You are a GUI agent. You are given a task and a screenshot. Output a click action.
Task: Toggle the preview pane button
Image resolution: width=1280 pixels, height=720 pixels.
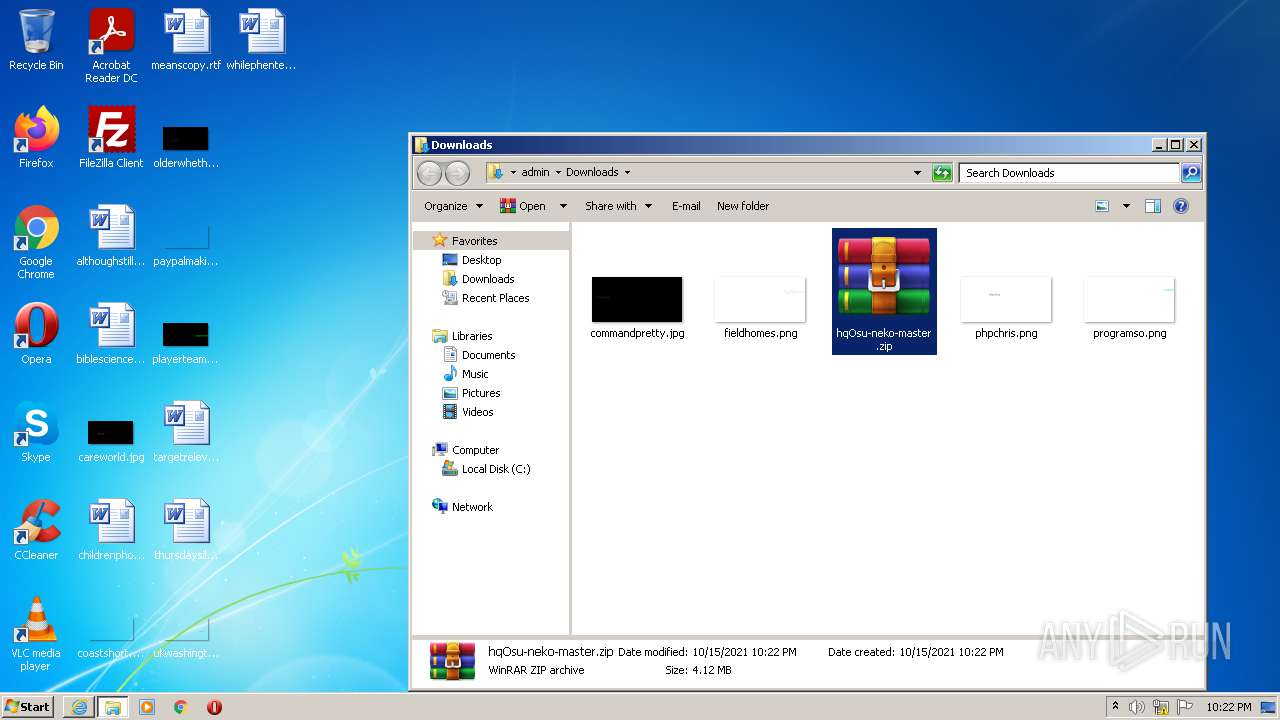1152,206
